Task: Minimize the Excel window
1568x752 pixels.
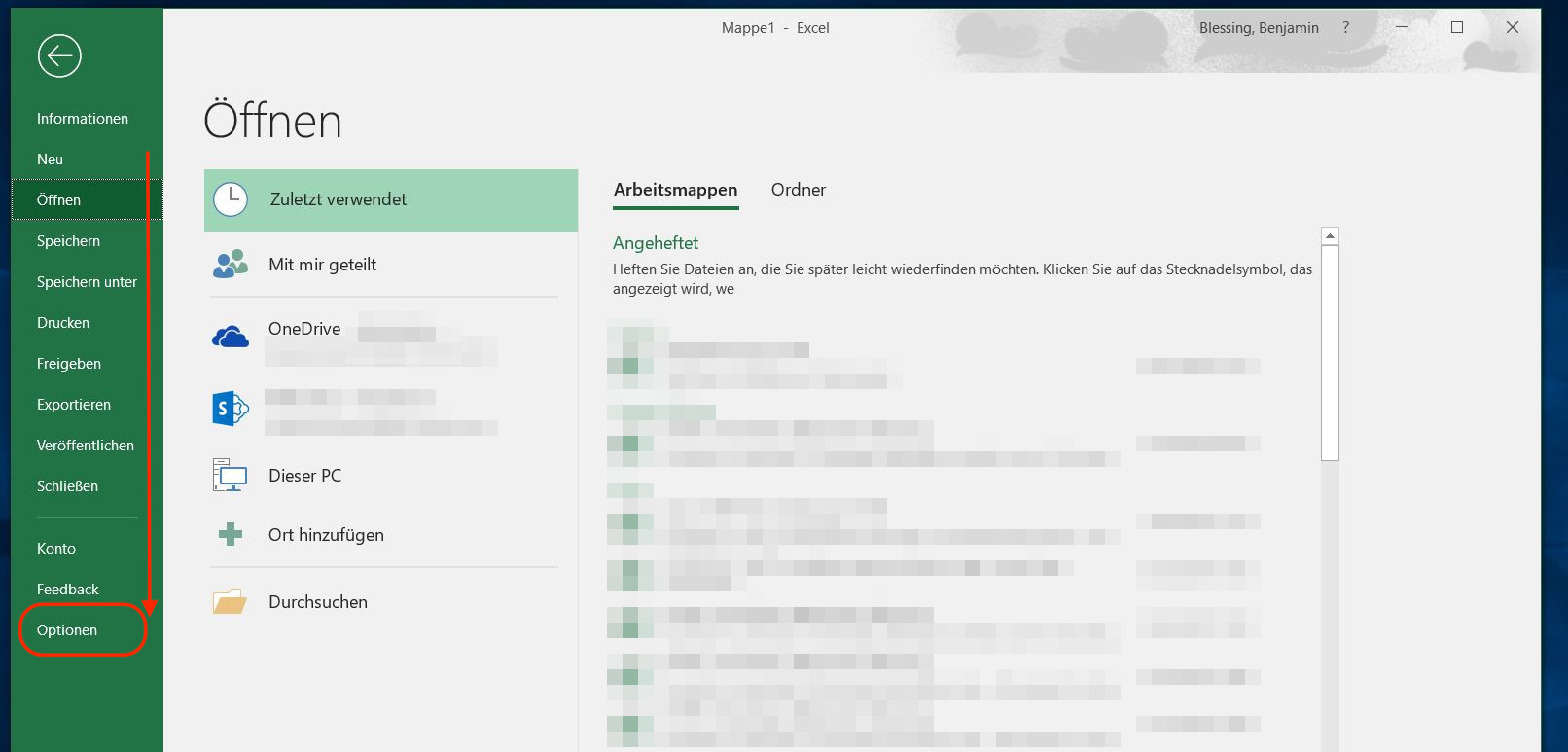Action: (1402, 28)
